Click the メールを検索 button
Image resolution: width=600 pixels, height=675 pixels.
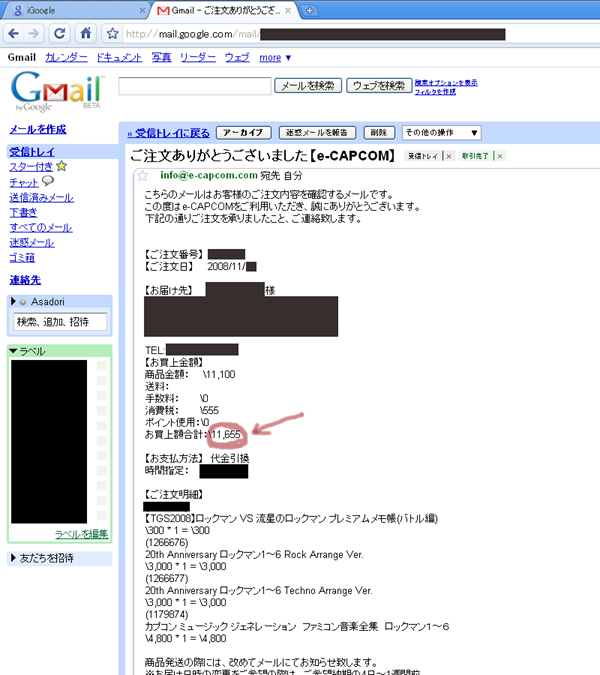pos(308,86)
